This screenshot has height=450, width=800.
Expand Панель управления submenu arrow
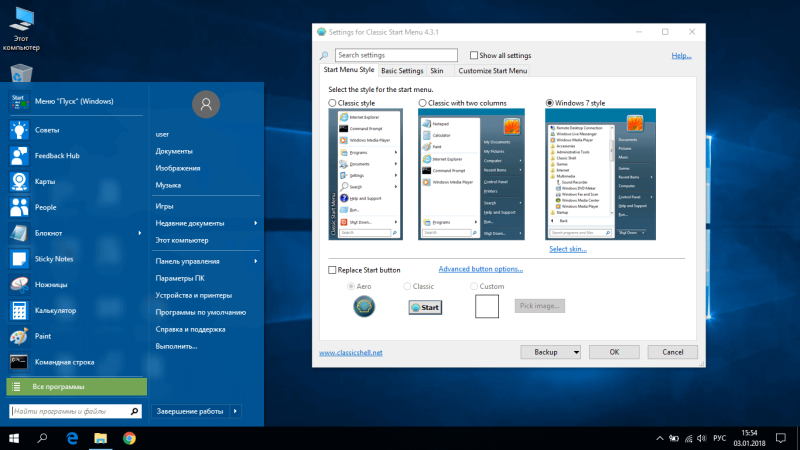256,261
